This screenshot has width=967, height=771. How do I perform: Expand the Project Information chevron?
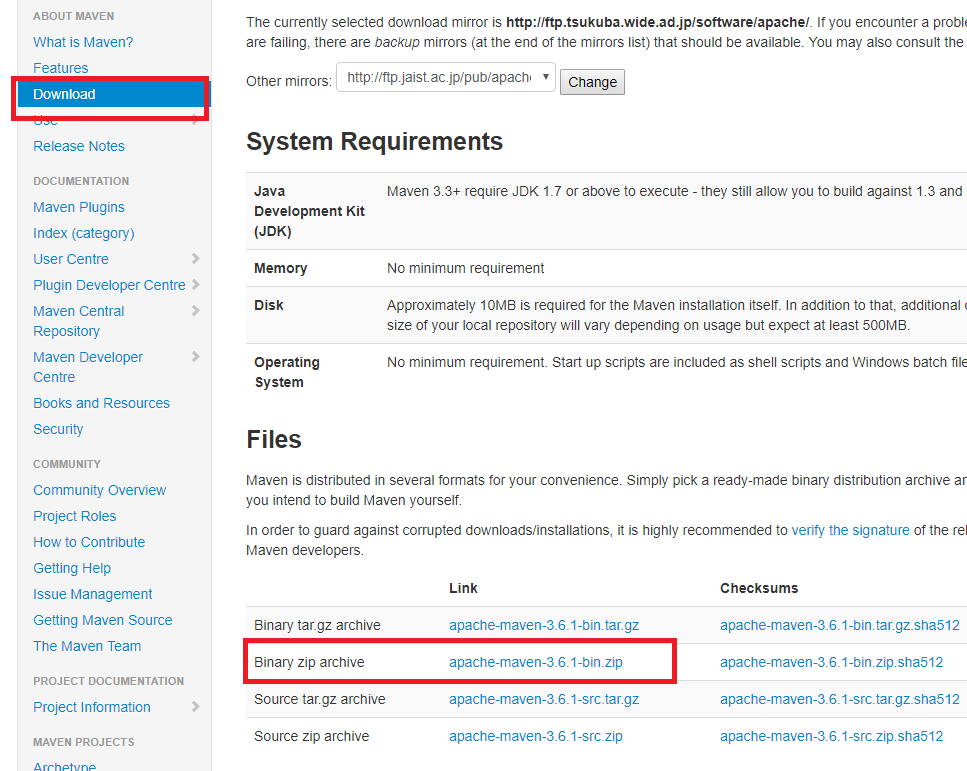coord(195,706)
